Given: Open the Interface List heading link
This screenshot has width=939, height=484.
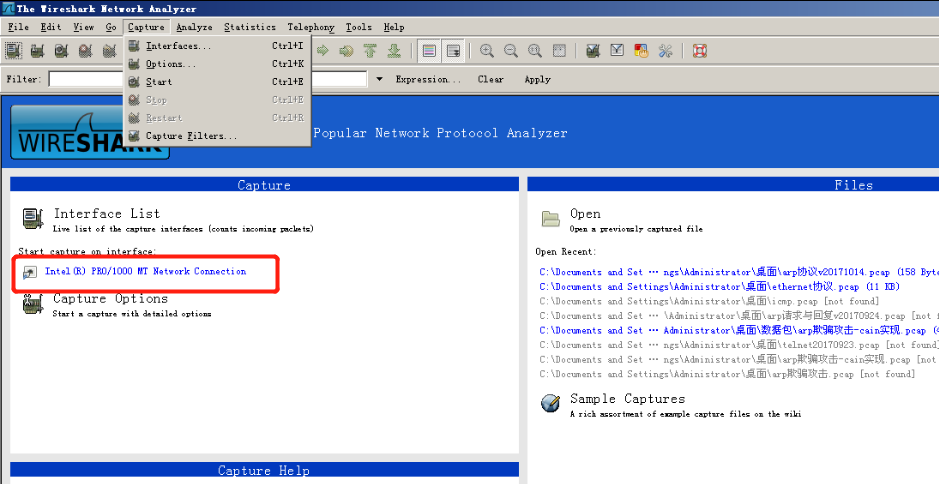Looking at the screenshot, I should click(x=107, y=213).
